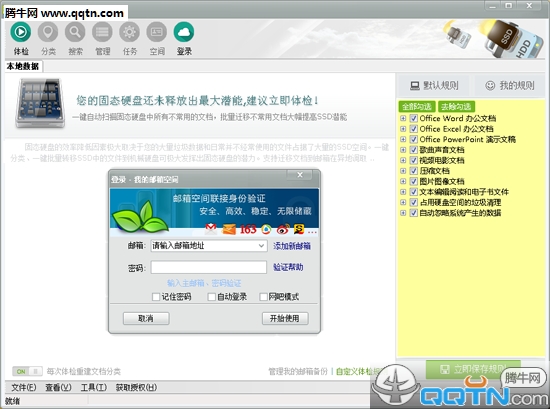This screenshot has height=409, width=550.
Task: Switch to the 我的规则 tab
Action: pyautogui.click(x=510, y=85)
